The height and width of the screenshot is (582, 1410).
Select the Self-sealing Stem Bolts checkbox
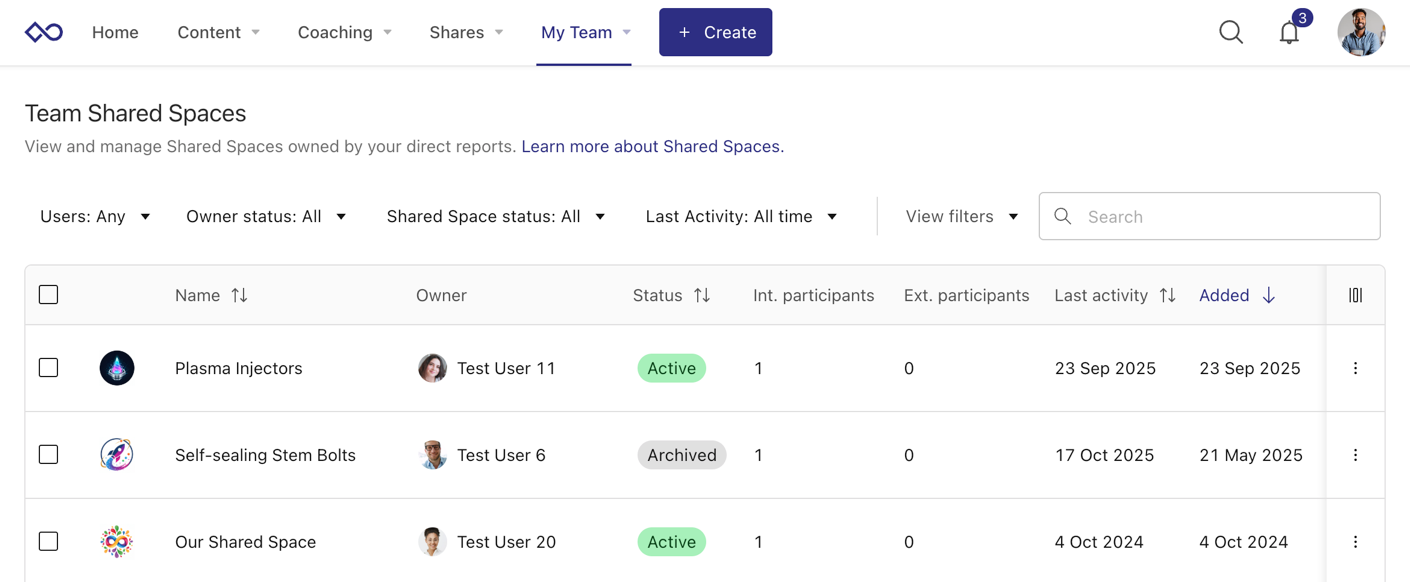point(48,454)
